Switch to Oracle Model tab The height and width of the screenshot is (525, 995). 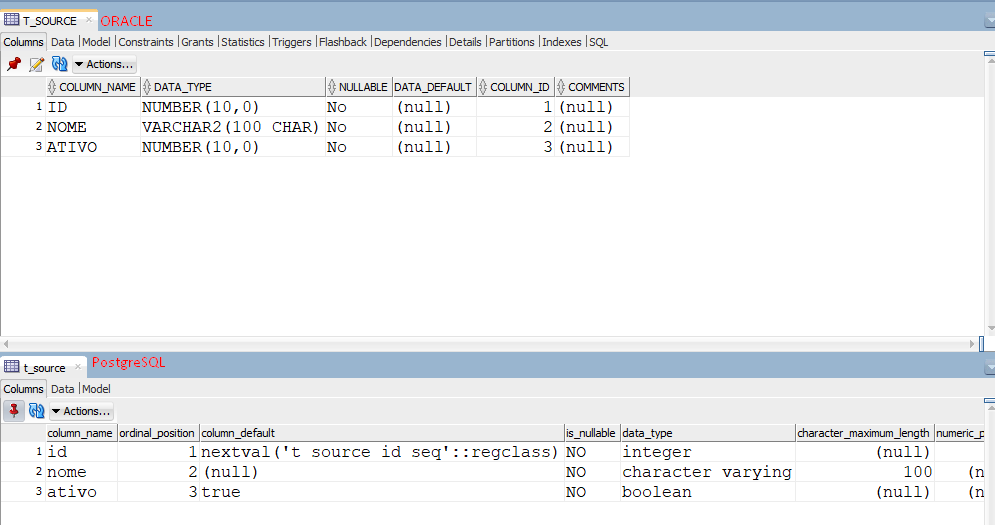coord(96,42)
